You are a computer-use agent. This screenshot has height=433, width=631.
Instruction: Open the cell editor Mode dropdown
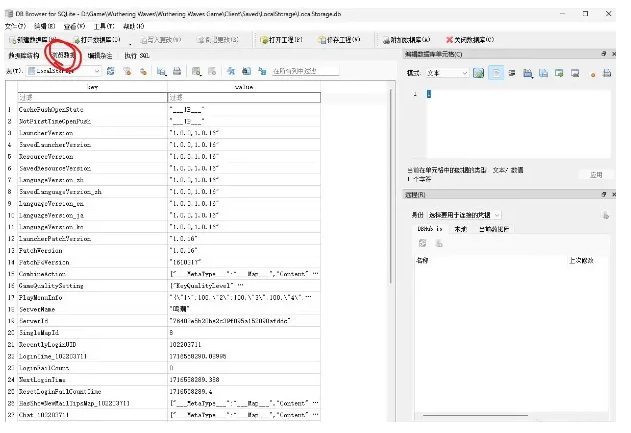point(447,73)
